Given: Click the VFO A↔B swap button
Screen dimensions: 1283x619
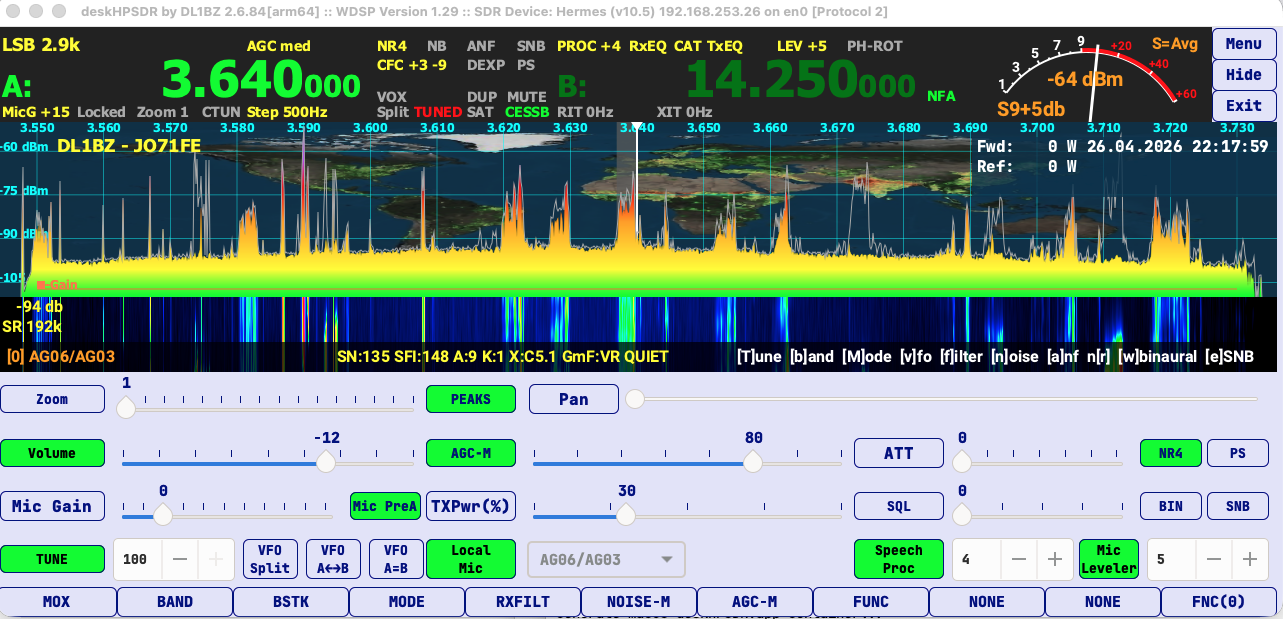Looking at the screenshot, I should [333, 559].
